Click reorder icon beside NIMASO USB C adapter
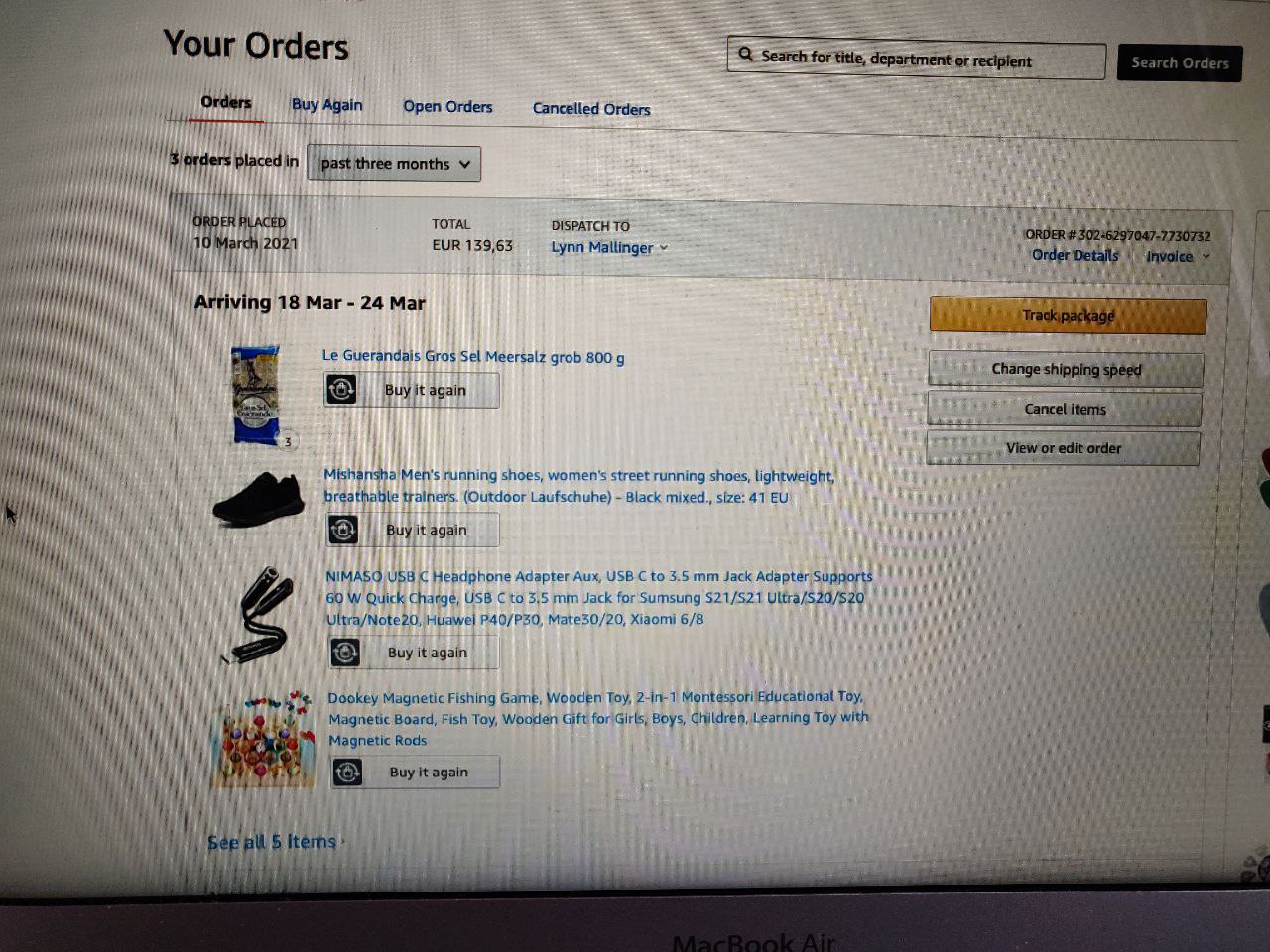Image resolution: width=1270 pixels, height=952 pixels. coord(345,652)
